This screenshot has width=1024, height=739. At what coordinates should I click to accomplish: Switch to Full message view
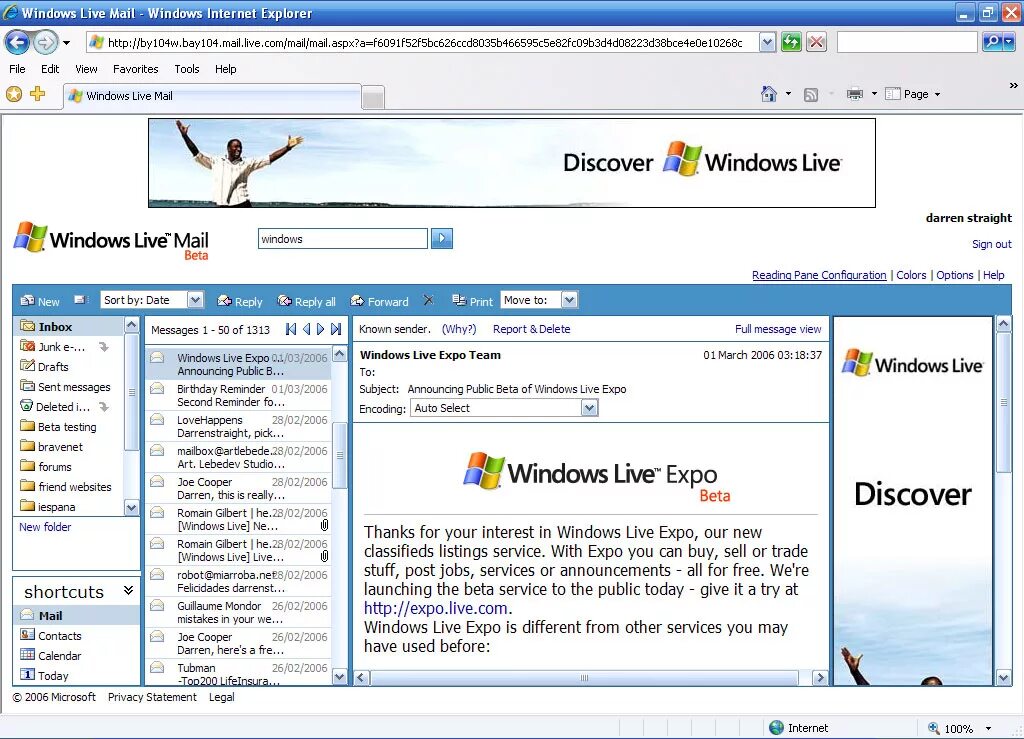pyautogui.click(x=778, y=329)
